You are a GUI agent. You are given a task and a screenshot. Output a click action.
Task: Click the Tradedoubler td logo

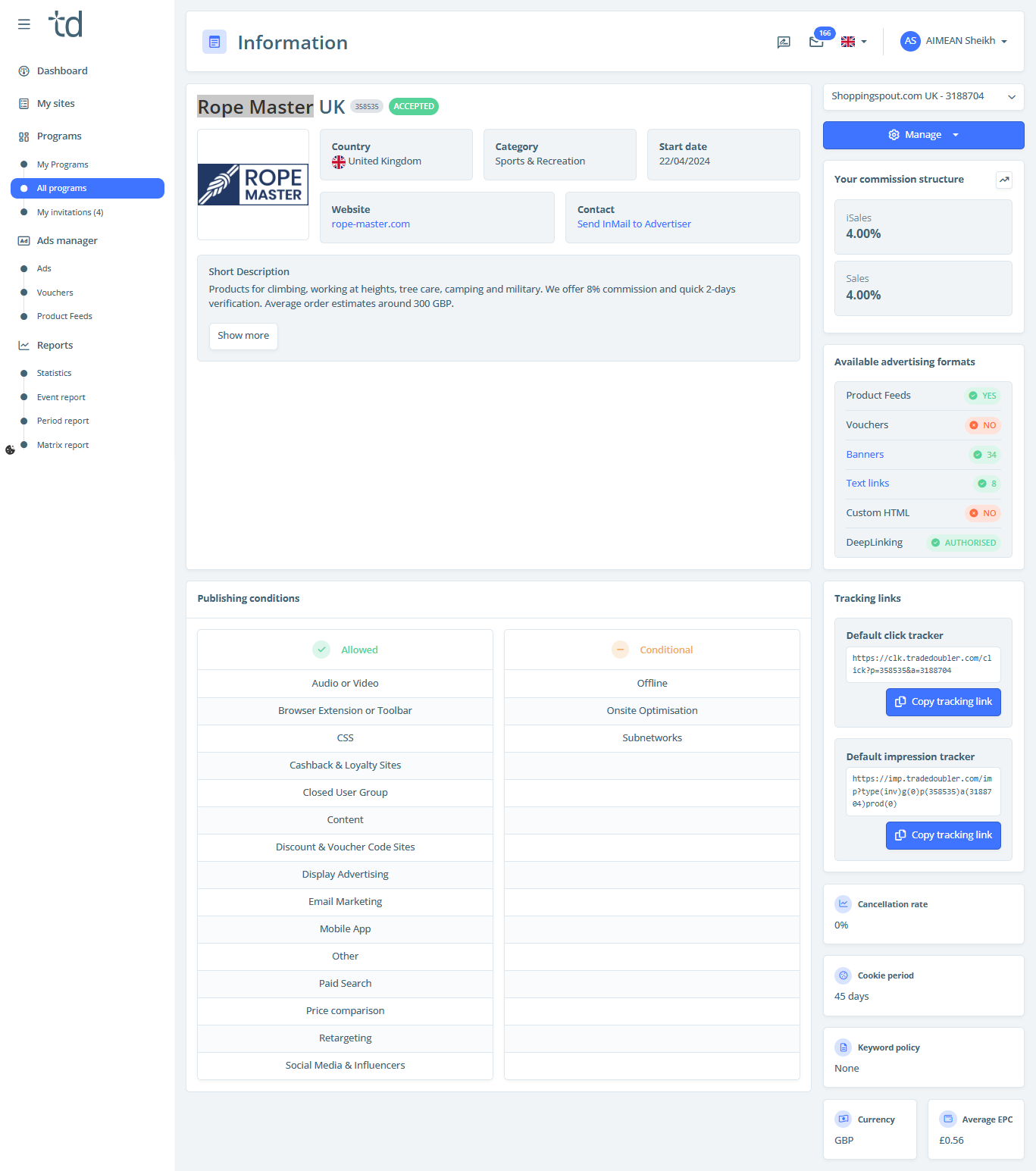[66, 24]
